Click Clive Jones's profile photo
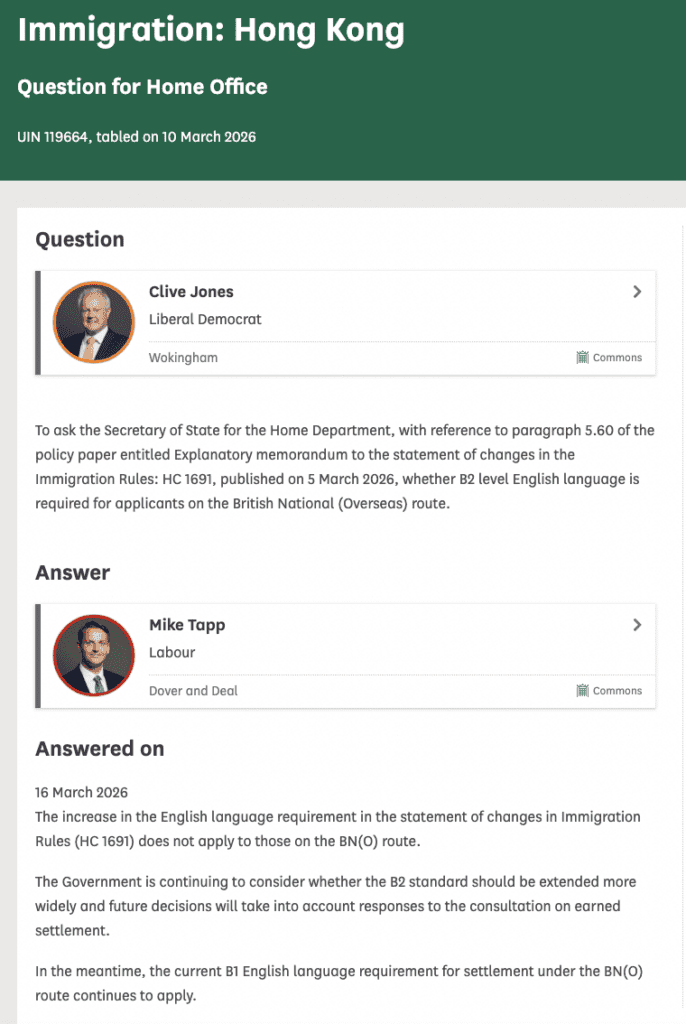 (93, 322)
